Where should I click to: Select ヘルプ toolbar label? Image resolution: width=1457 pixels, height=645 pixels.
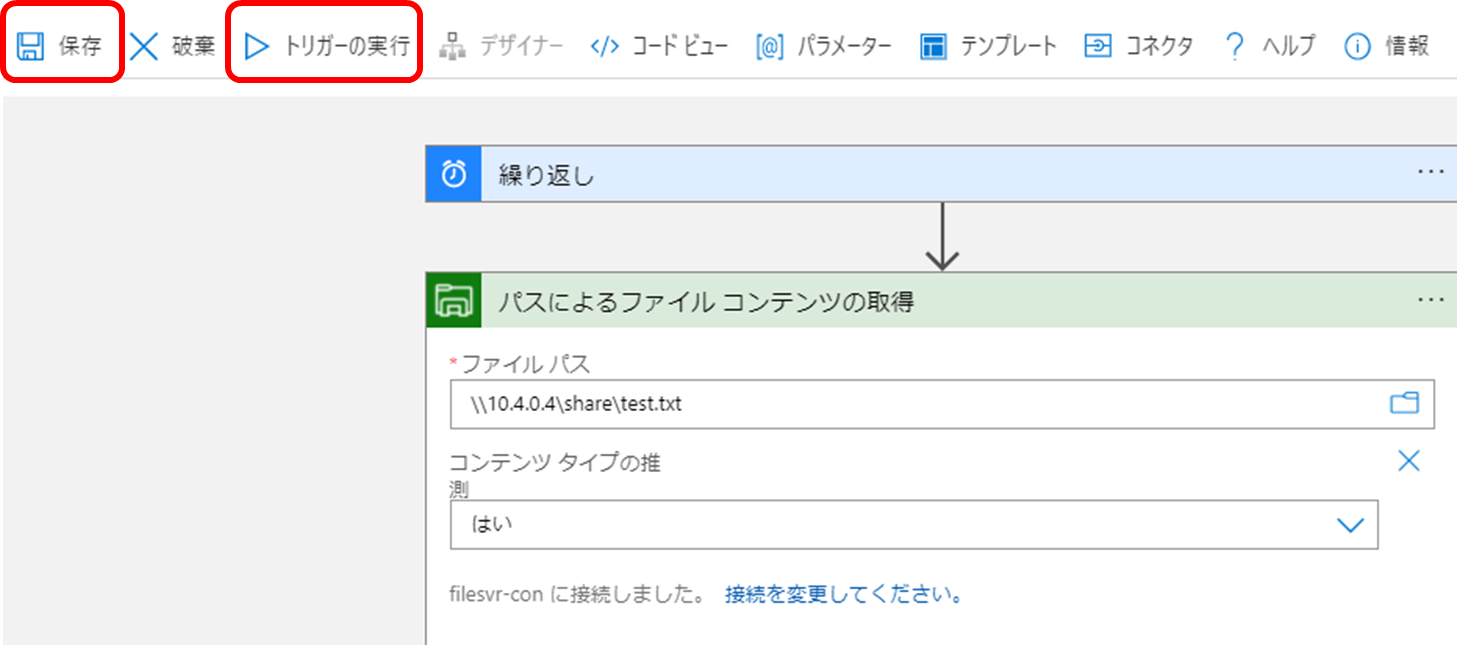(x=1289, y=46)
